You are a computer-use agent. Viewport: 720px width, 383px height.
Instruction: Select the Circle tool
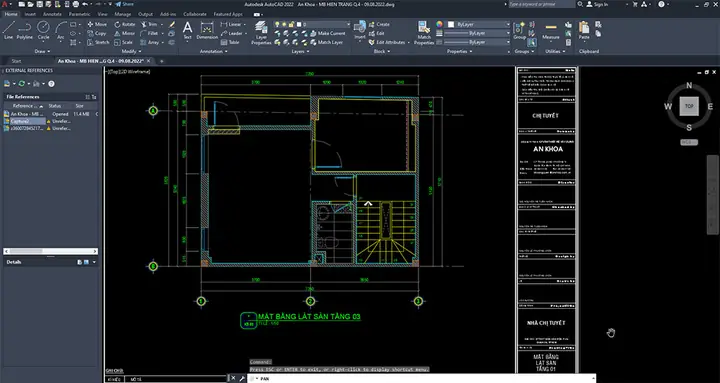click(43, 30)
